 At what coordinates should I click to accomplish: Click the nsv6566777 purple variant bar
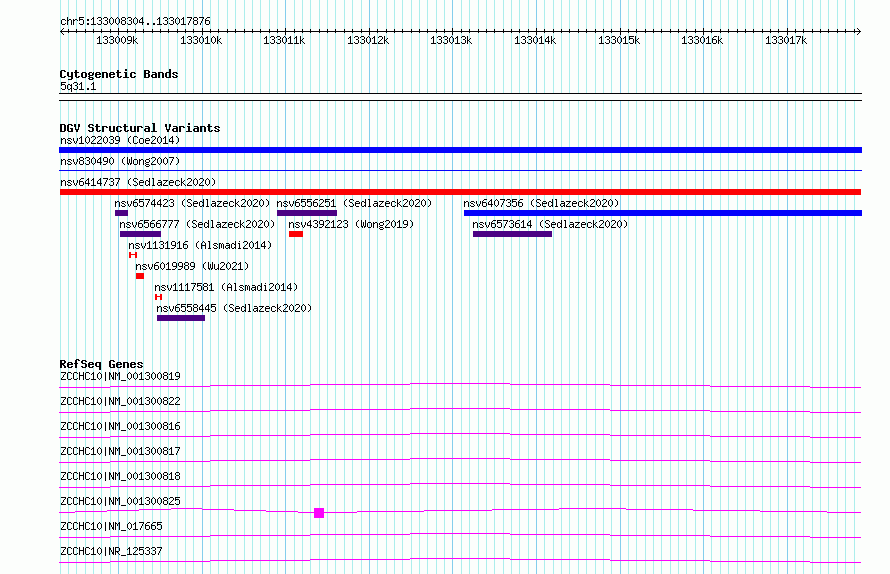140,234
